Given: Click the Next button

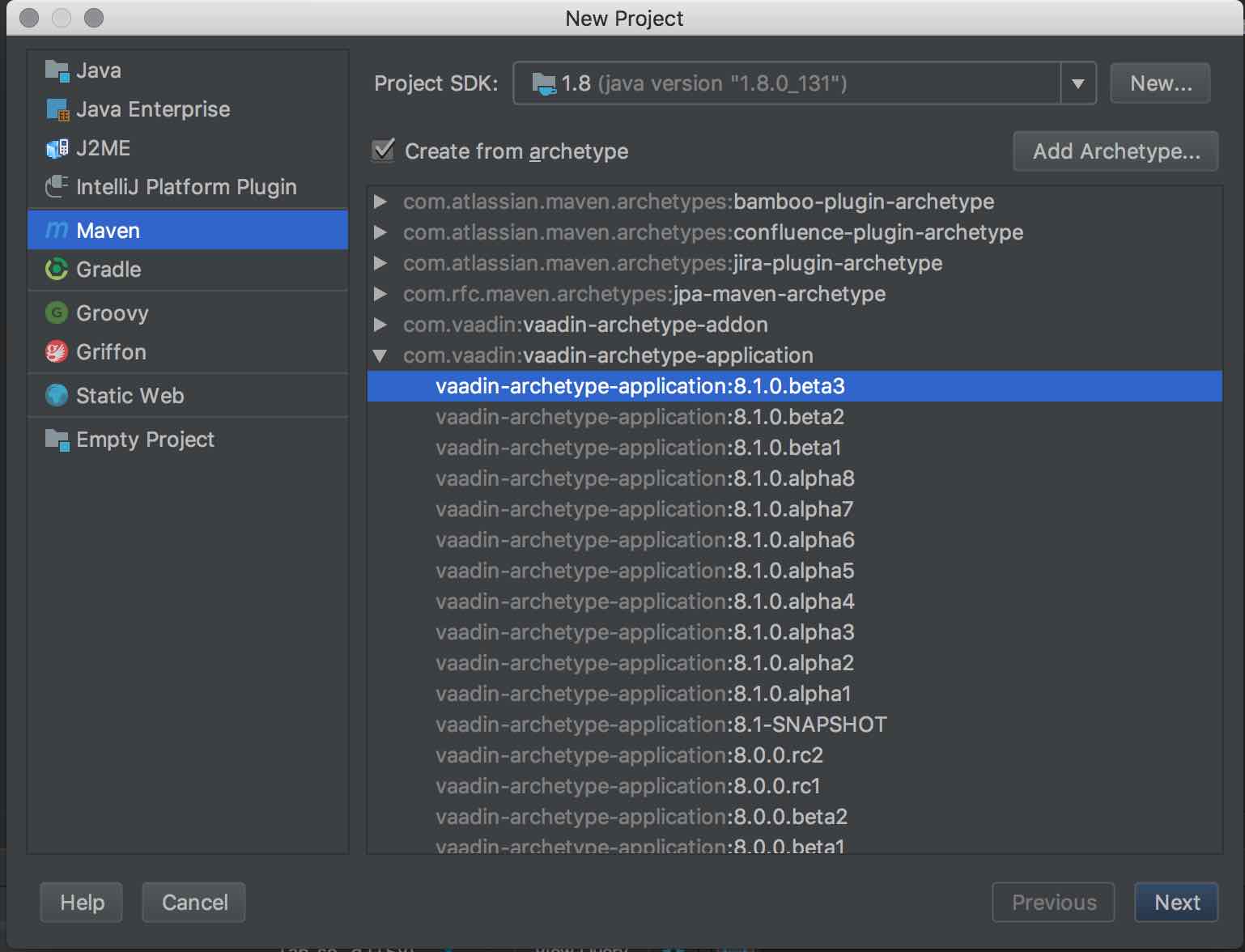Looking at the screenshot, I should 1175,902.
